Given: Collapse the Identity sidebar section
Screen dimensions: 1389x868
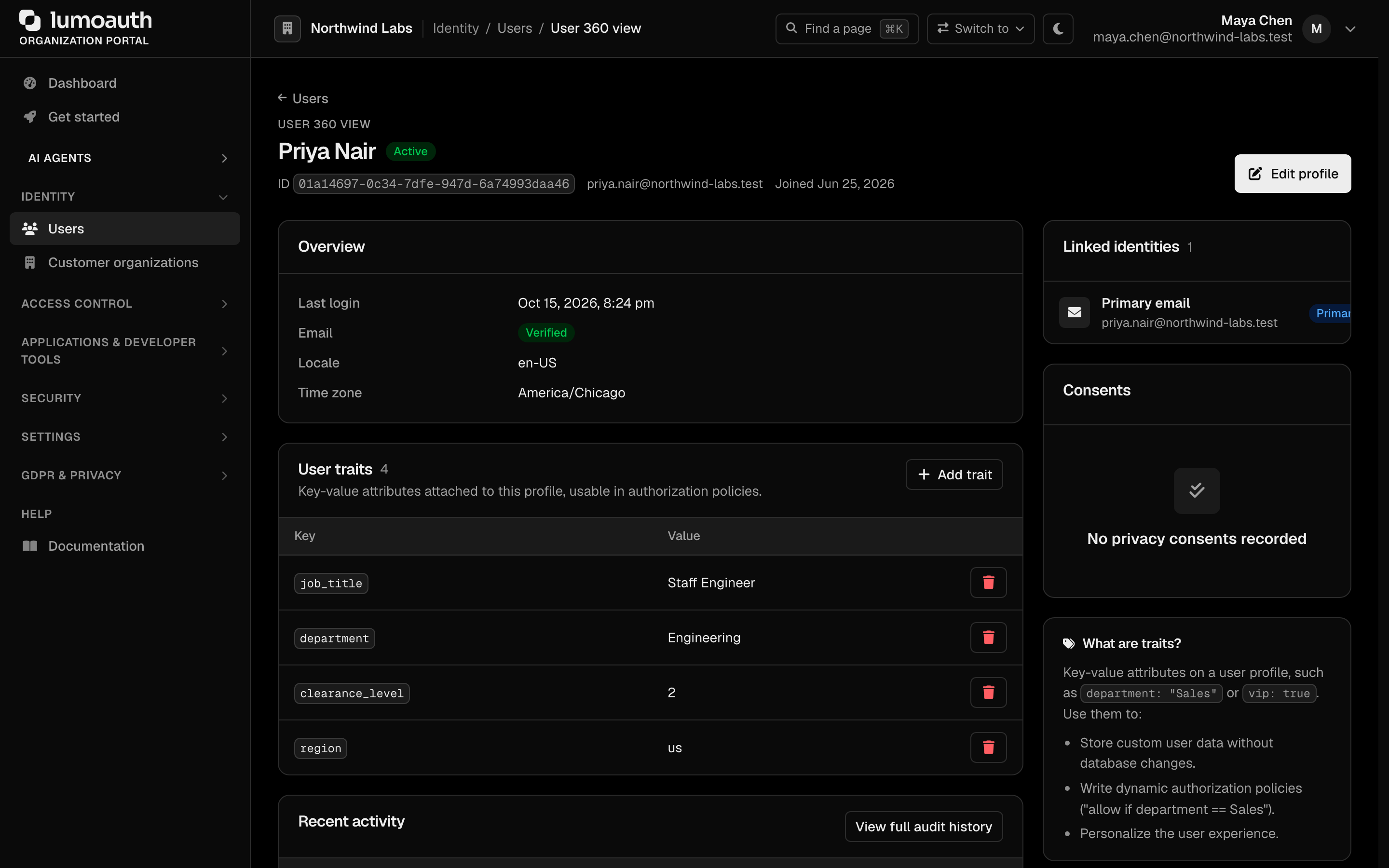Looking at the screenshot, I should click(125, 197).
